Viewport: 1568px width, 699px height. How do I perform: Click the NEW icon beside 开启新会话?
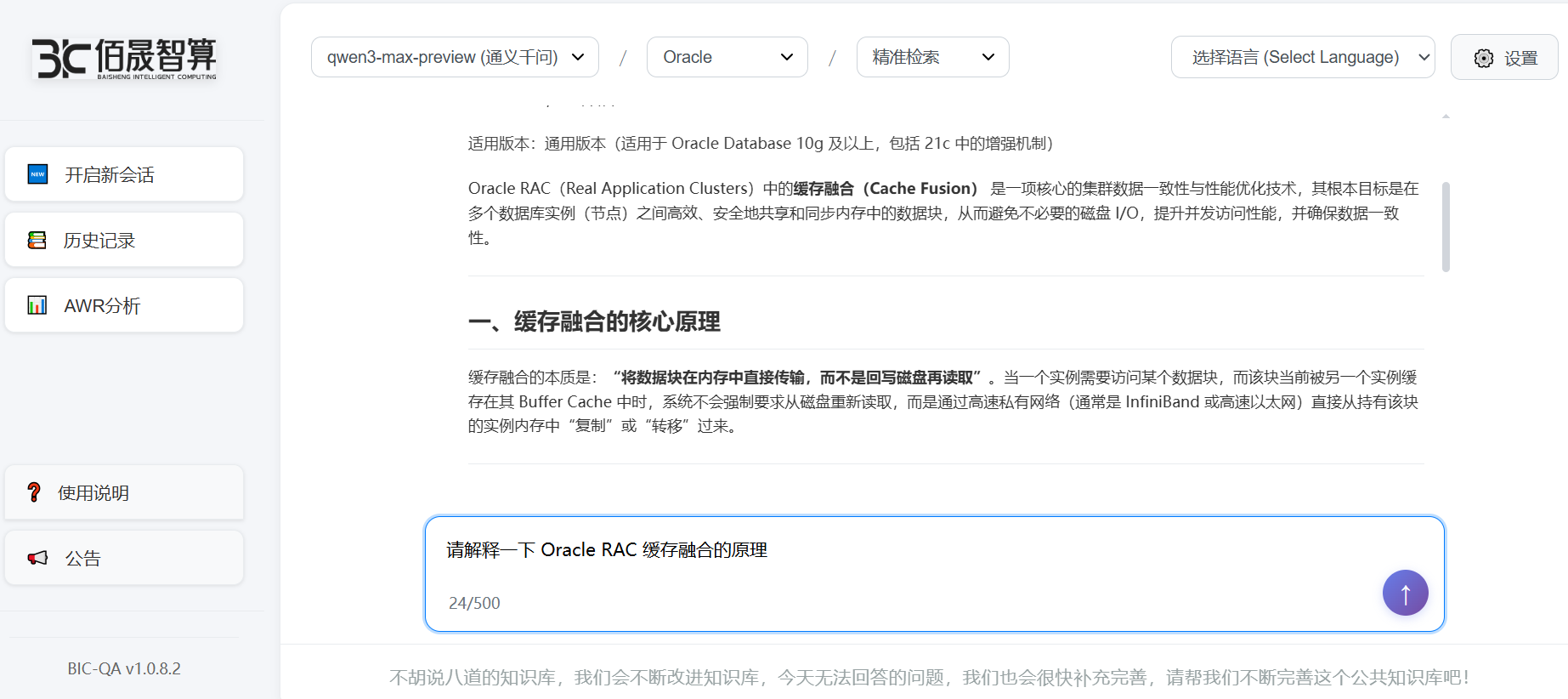pyautogui.click(x=37, y=174)
